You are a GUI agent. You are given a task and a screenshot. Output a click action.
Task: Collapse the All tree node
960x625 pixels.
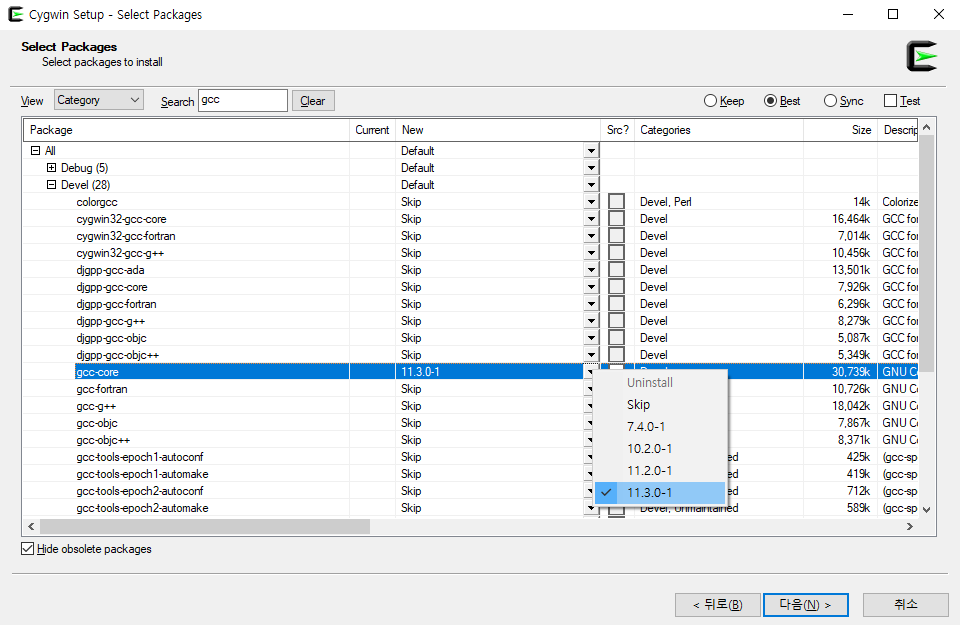tap(36, 151)
